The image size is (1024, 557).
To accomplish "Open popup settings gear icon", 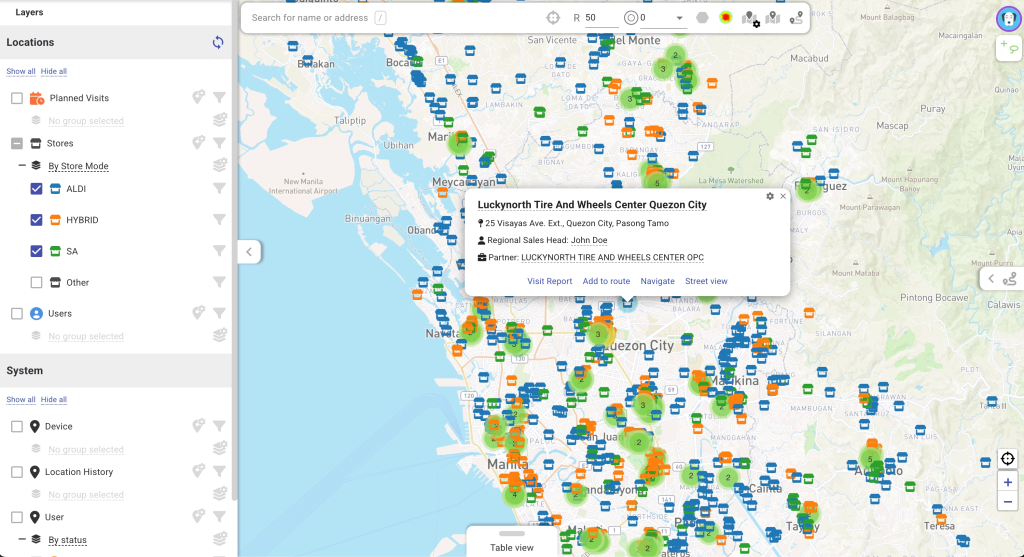I will 770,196.
